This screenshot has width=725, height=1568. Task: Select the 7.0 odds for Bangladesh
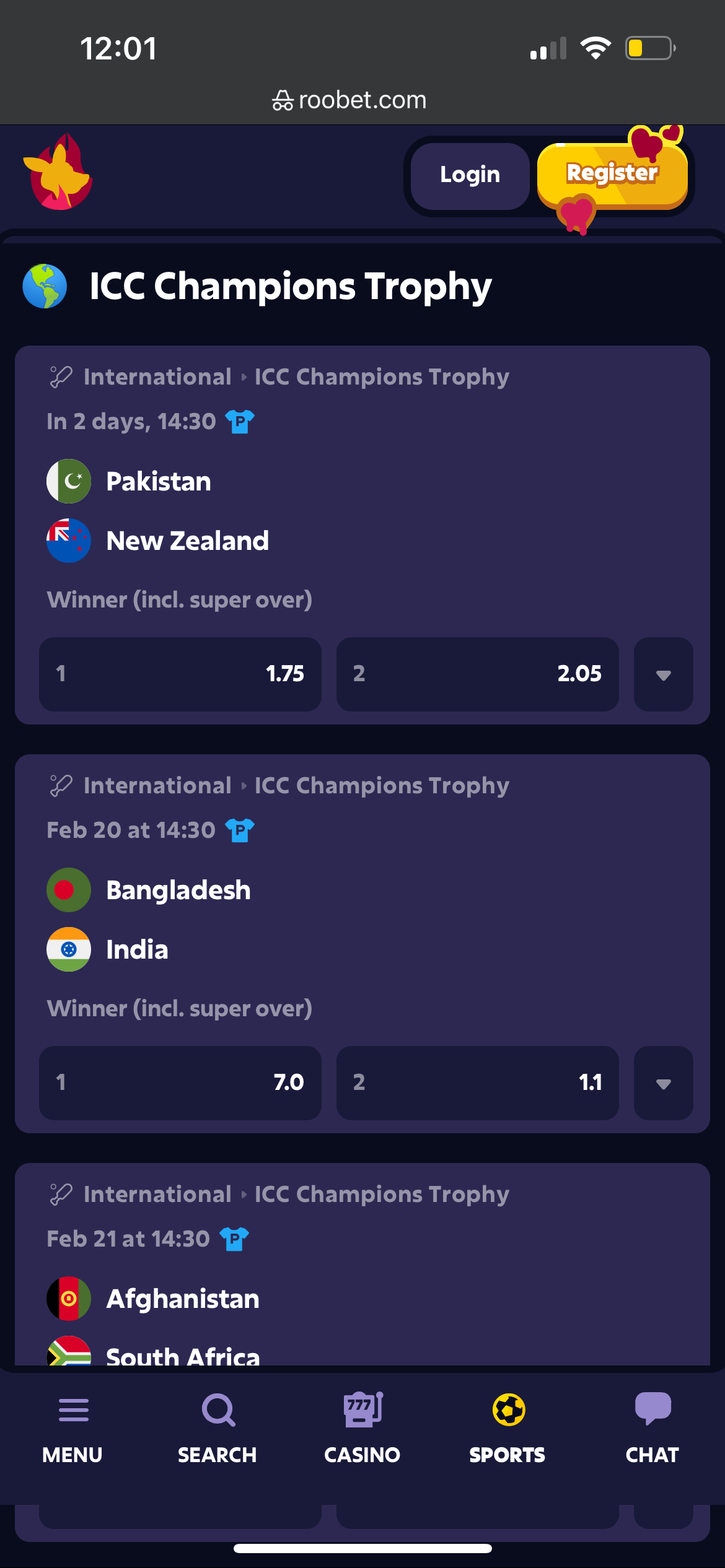[x=180, y=1083]
